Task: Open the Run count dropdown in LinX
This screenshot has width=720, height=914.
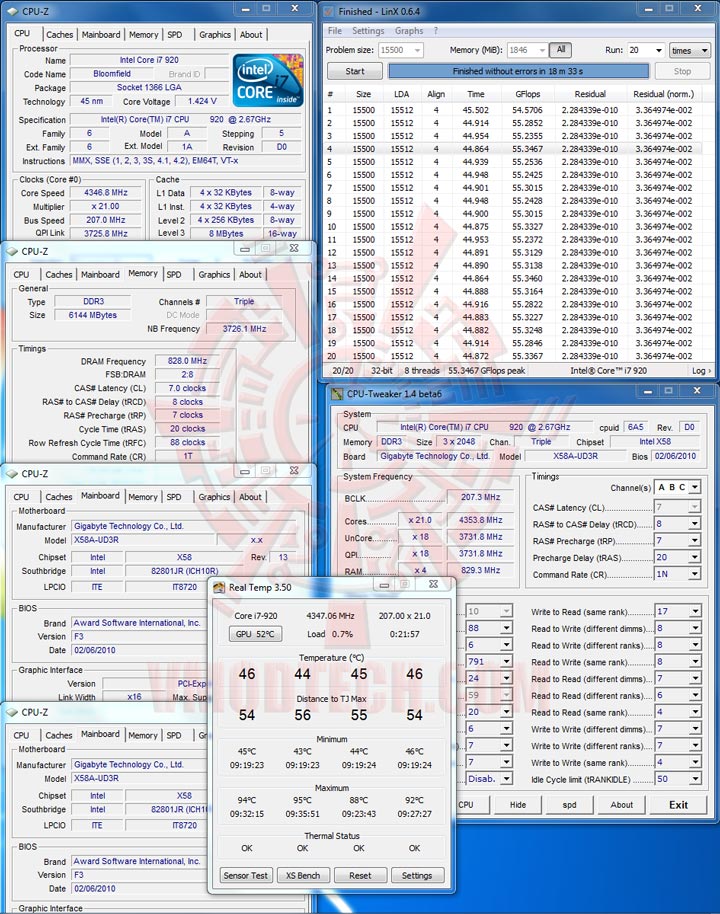Action: [659, 50]
